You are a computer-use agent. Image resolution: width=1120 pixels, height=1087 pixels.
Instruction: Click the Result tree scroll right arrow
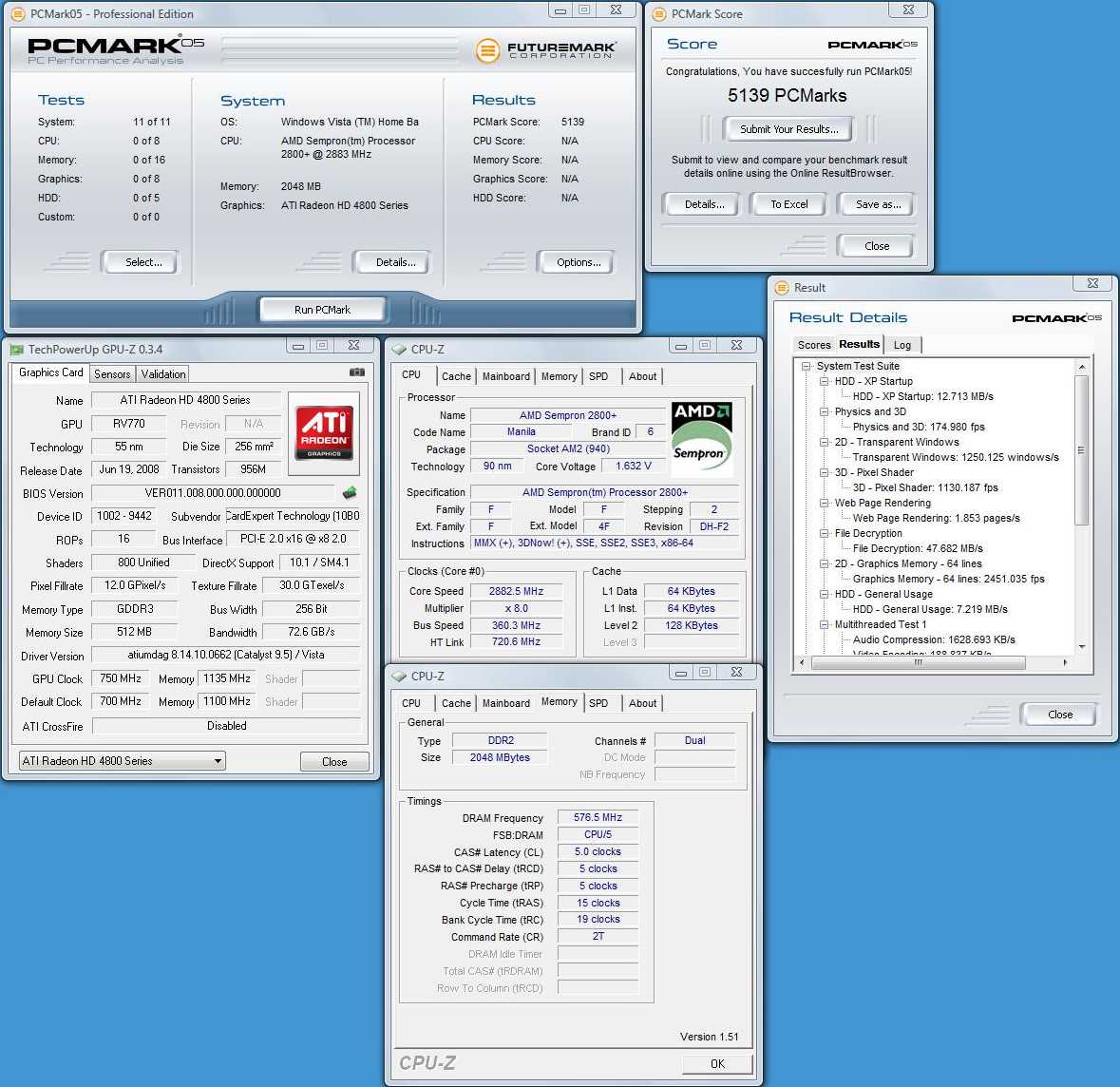click(1065, 662)
